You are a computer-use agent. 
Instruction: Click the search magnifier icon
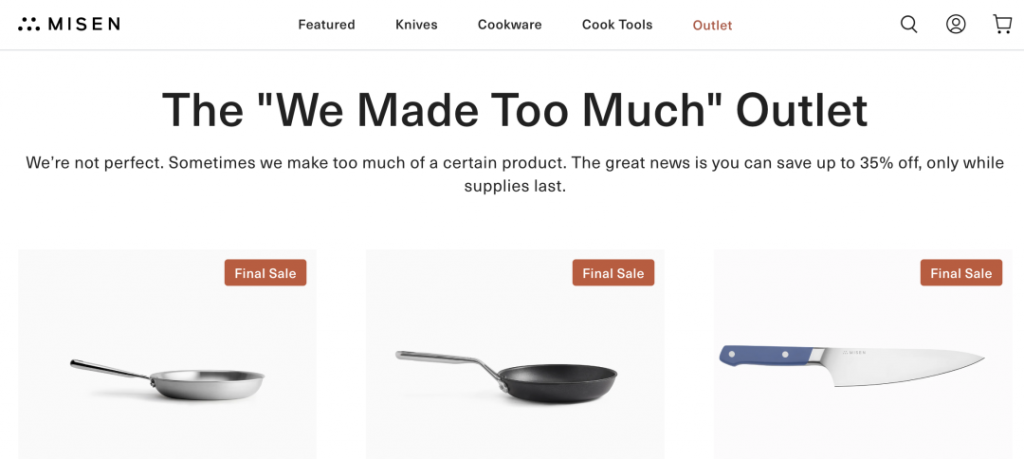pyautogui.click(x=908, y=25)
